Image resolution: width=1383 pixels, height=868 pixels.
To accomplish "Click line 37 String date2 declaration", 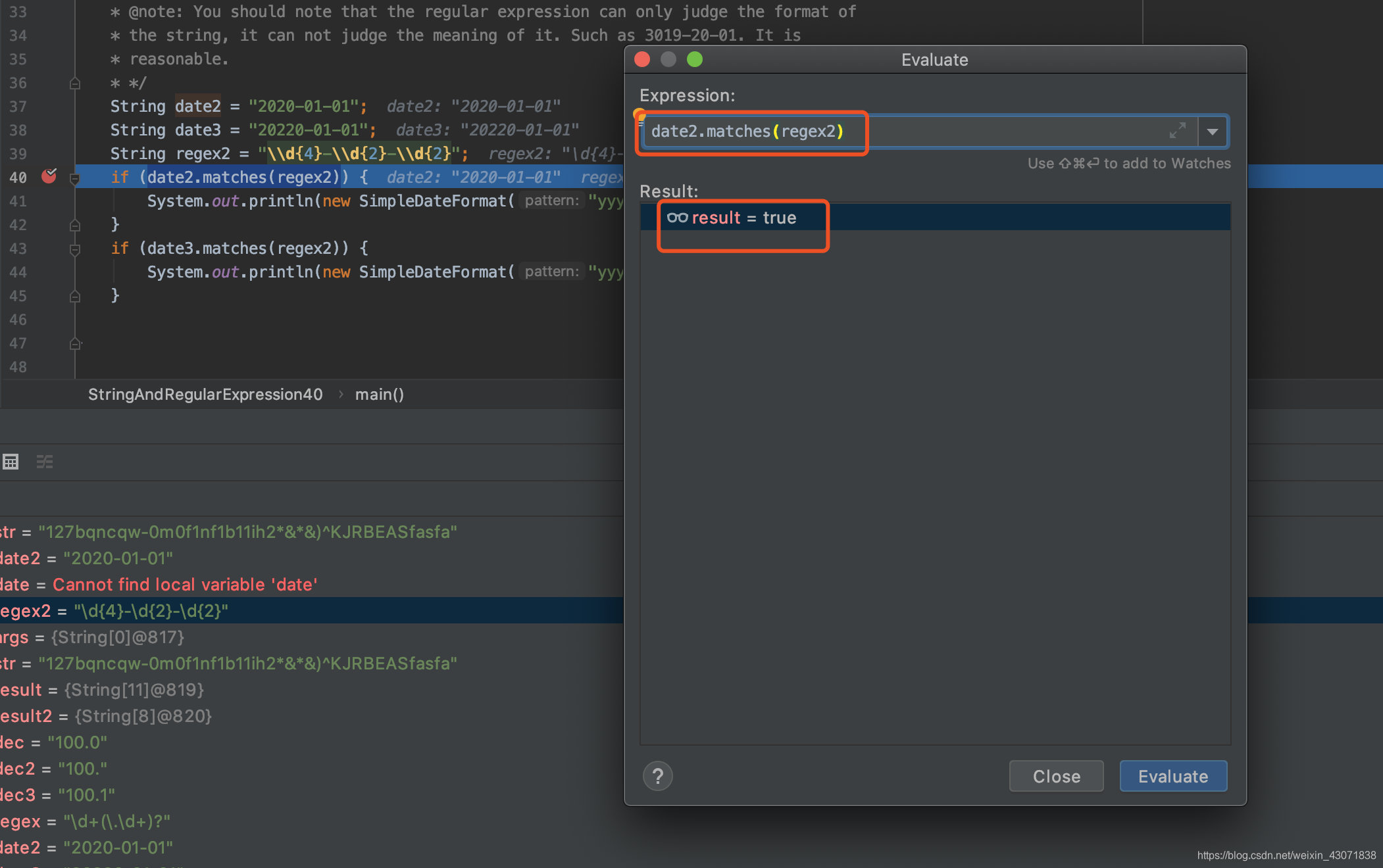I will click(238, 107).
